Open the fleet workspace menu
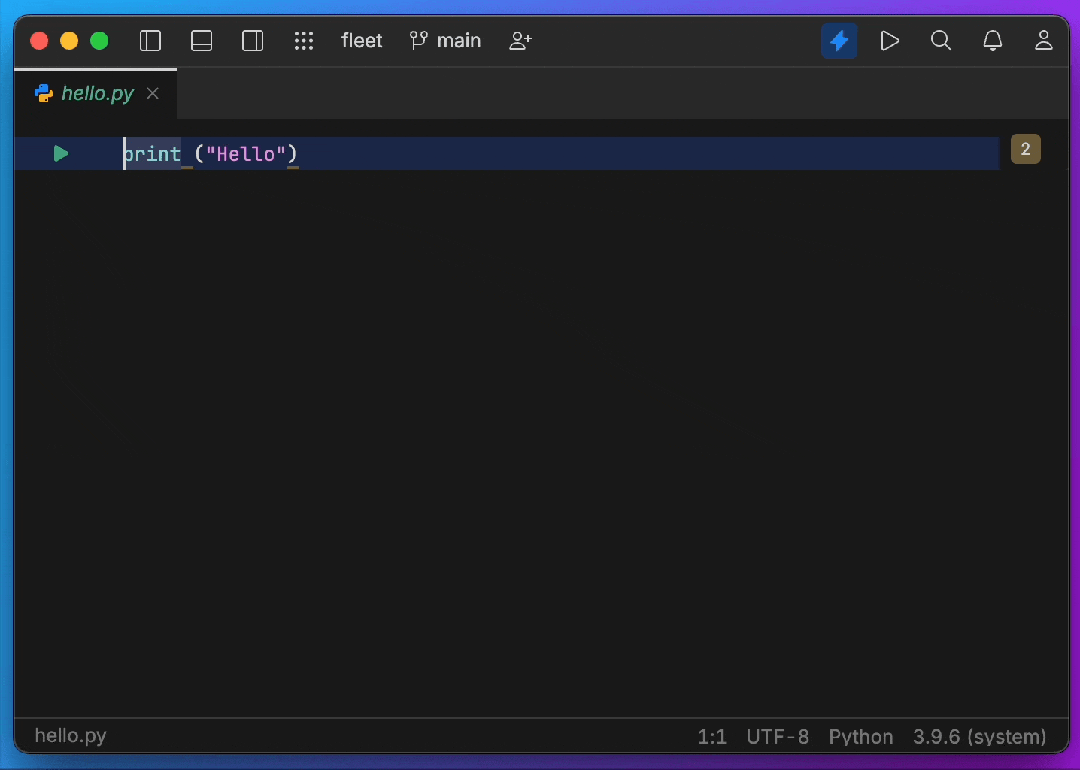The image size is (1080, 770). (361, 41)
